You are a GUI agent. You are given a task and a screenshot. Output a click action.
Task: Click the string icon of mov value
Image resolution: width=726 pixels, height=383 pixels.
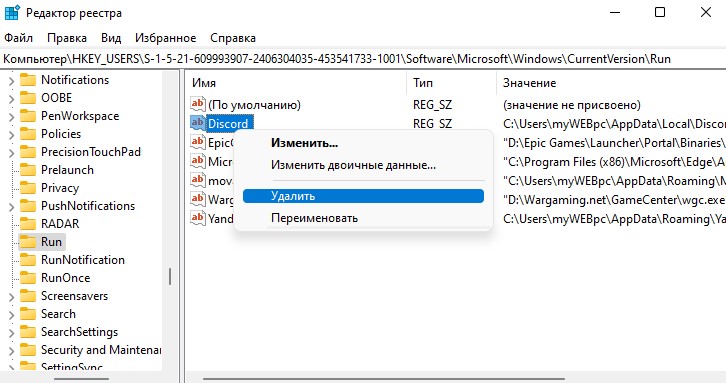click(x=198, y=180)
